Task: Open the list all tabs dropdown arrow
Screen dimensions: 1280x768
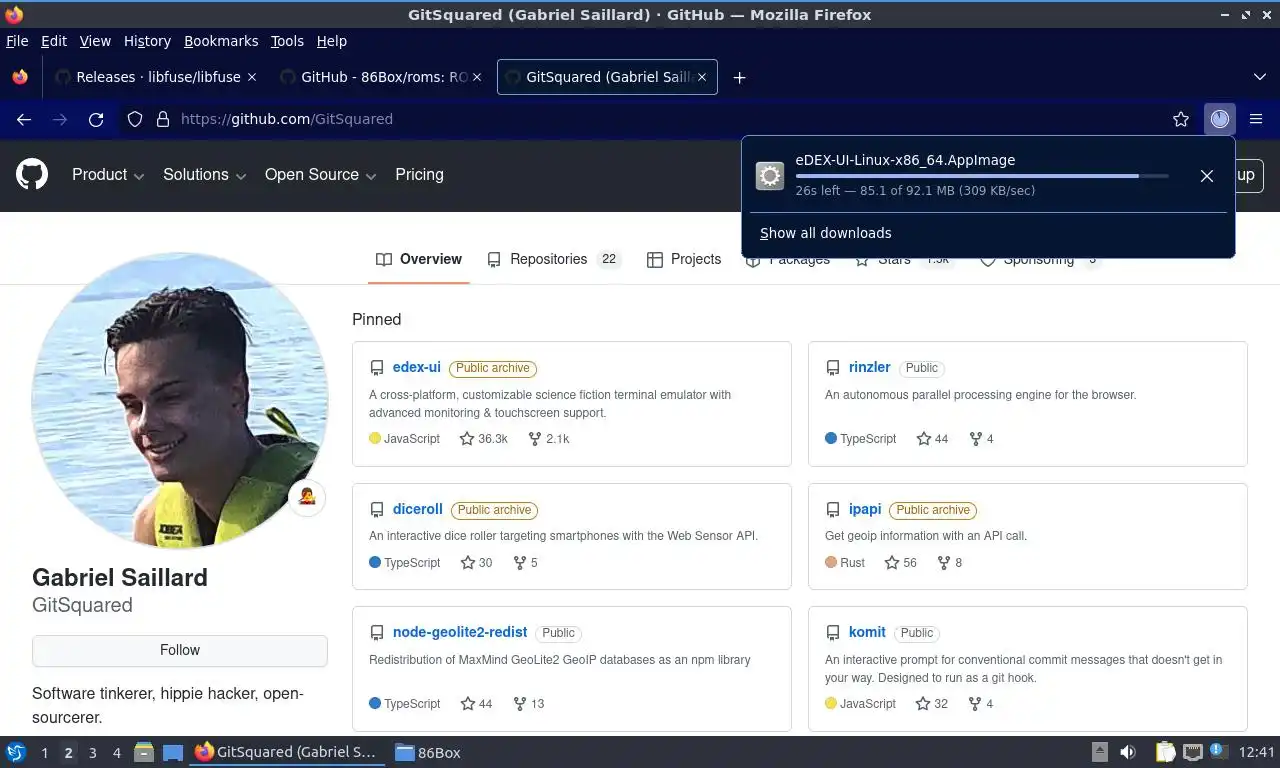Action: coord(1260,77)
